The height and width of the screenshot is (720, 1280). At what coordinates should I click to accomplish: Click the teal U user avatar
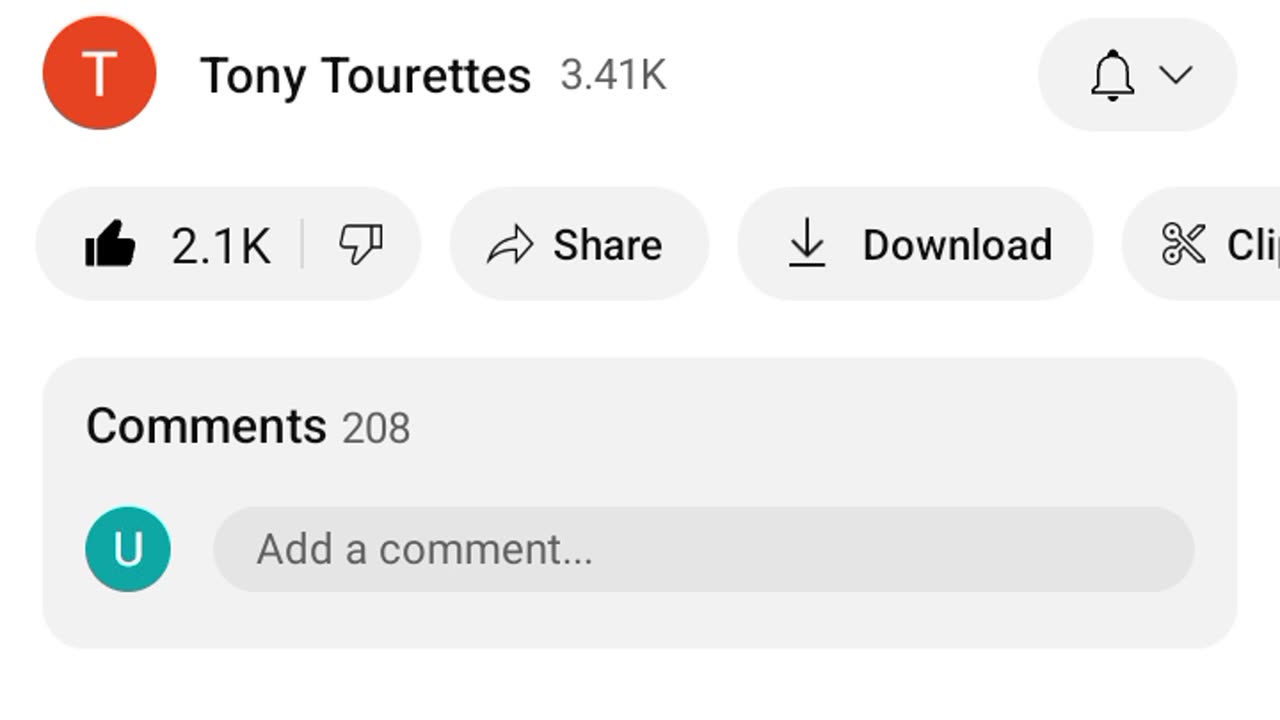tap(128, 549)
